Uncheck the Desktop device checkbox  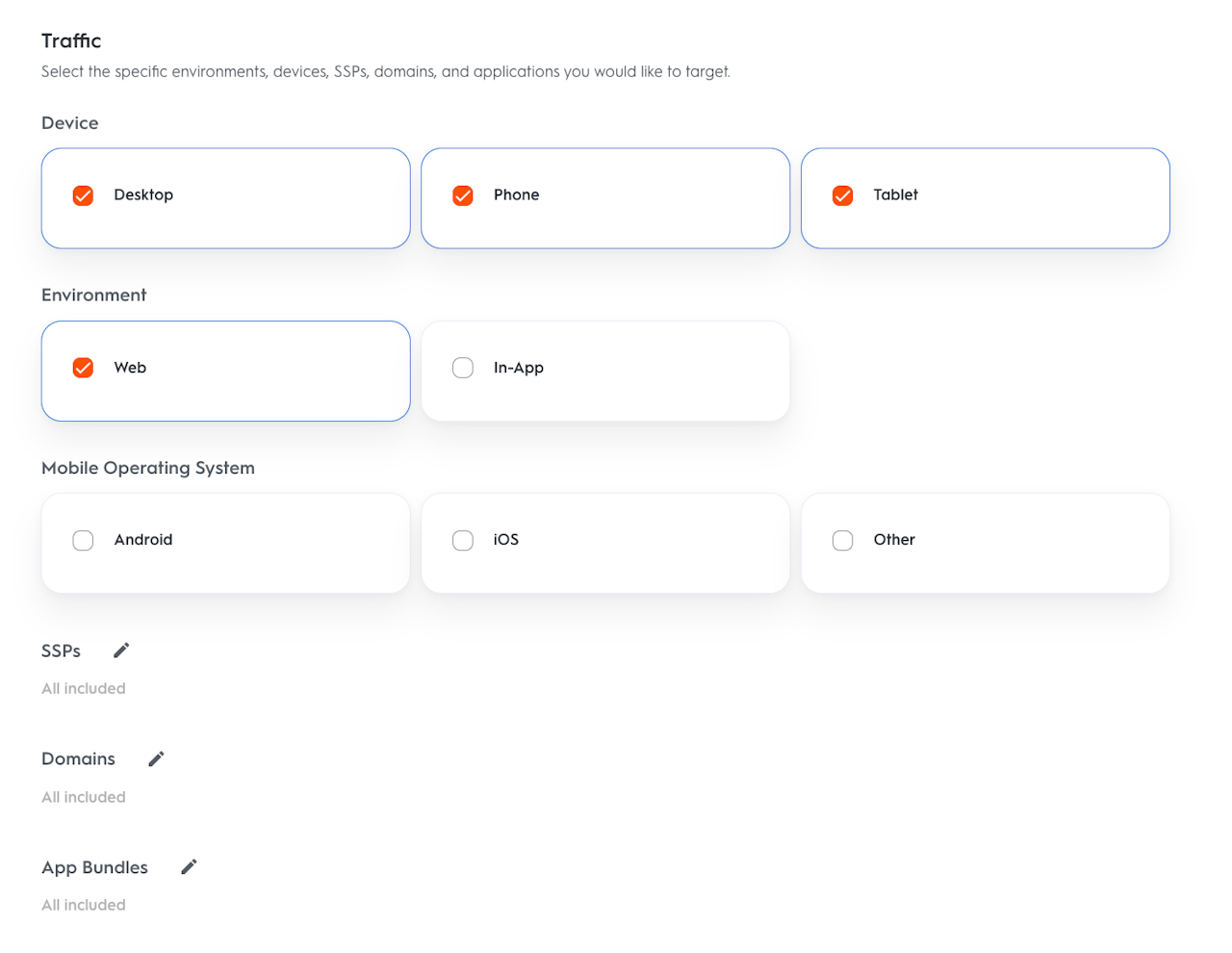pyautogui.click(x=84, y=195)
